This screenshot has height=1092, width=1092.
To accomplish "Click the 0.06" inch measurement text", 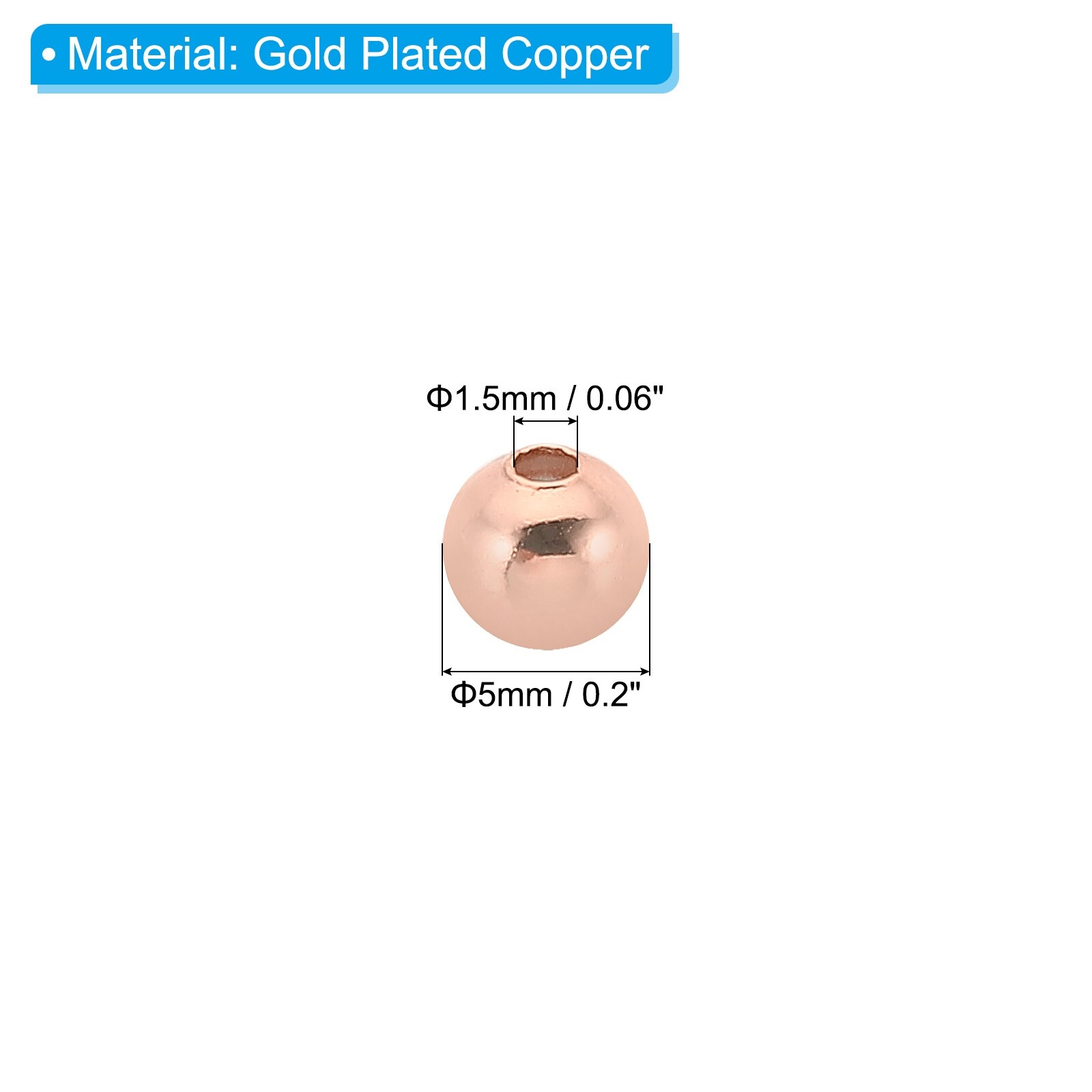I will point(624,399).
